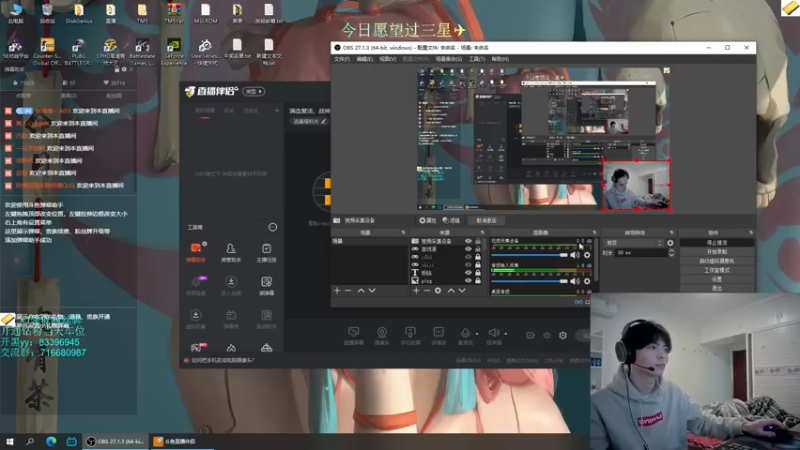Toggle lock on video capture device source

tap(478, 241)
